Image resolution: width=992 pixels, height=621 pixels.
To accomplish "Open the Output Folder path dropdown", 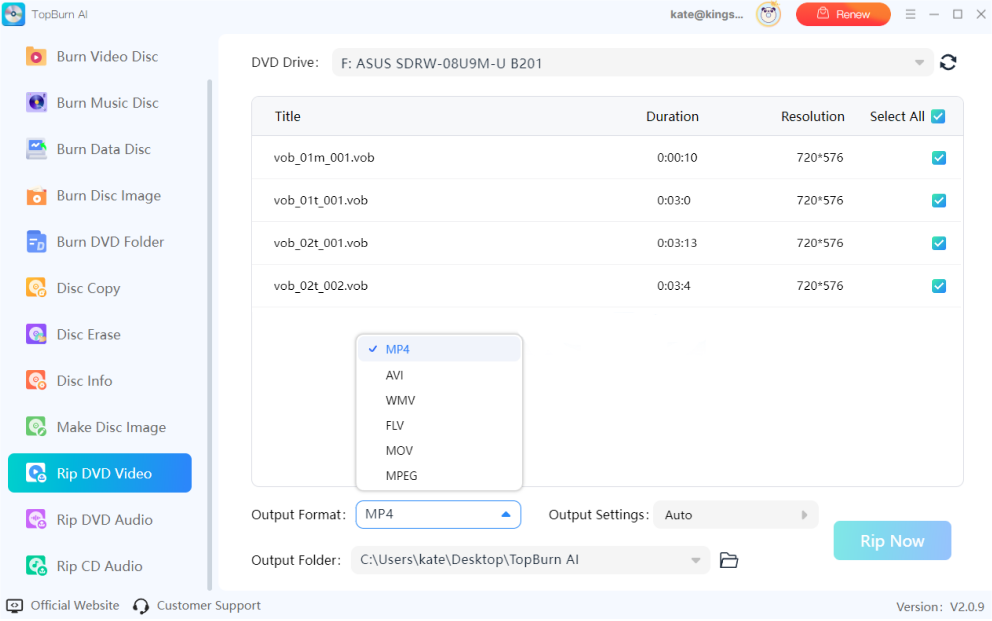I will [700, 560].
